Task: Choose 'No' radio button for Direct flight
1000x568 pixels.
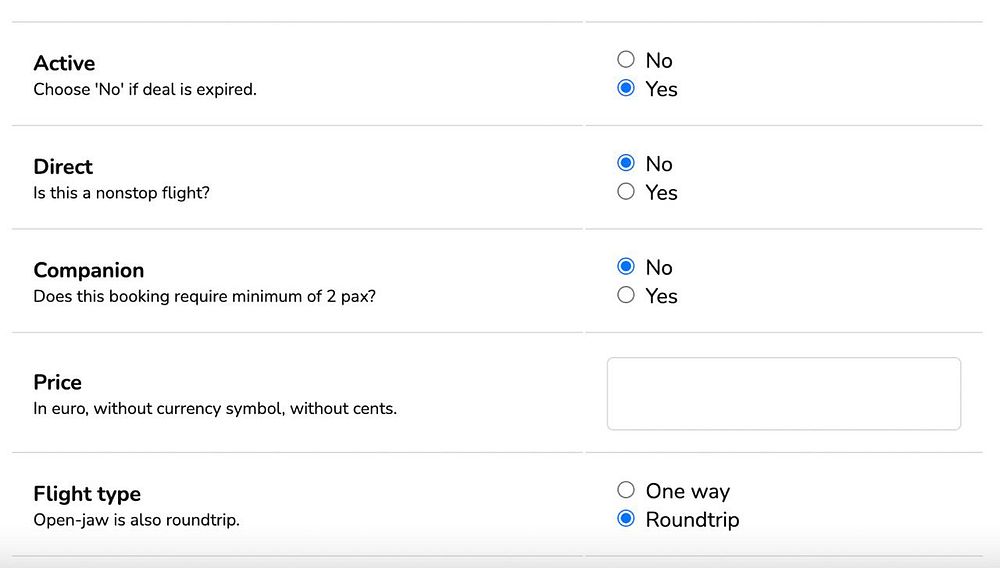Action: [x=626, y=163]
